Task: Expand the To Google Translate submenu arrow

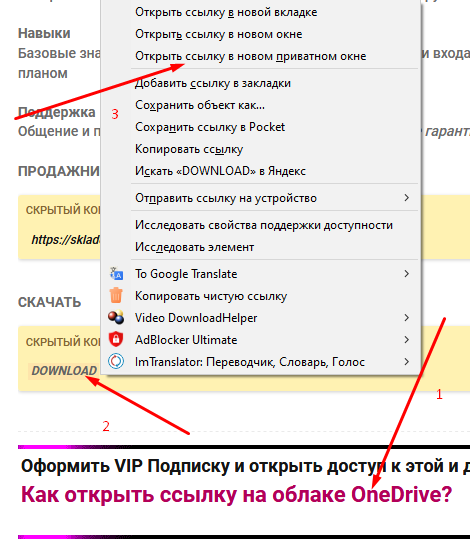Action: click(x=407, y=274)
